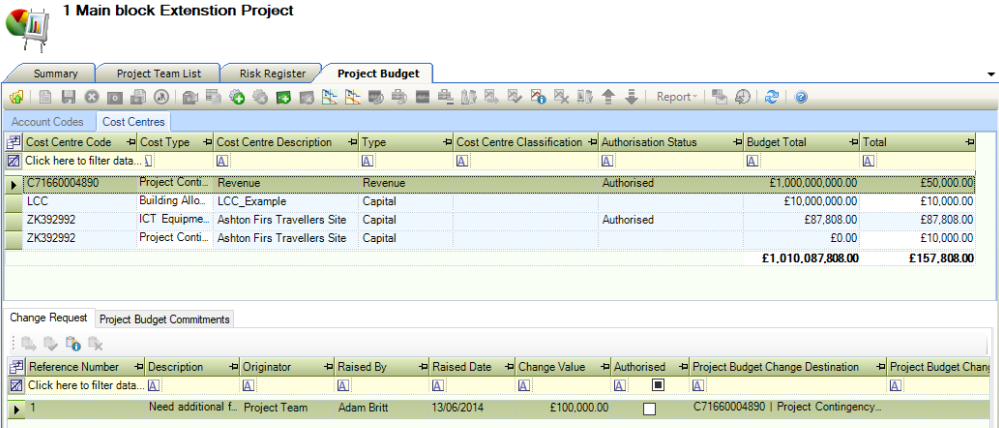
Task: Click the floppy disk save icon
Action: [68, 97]
